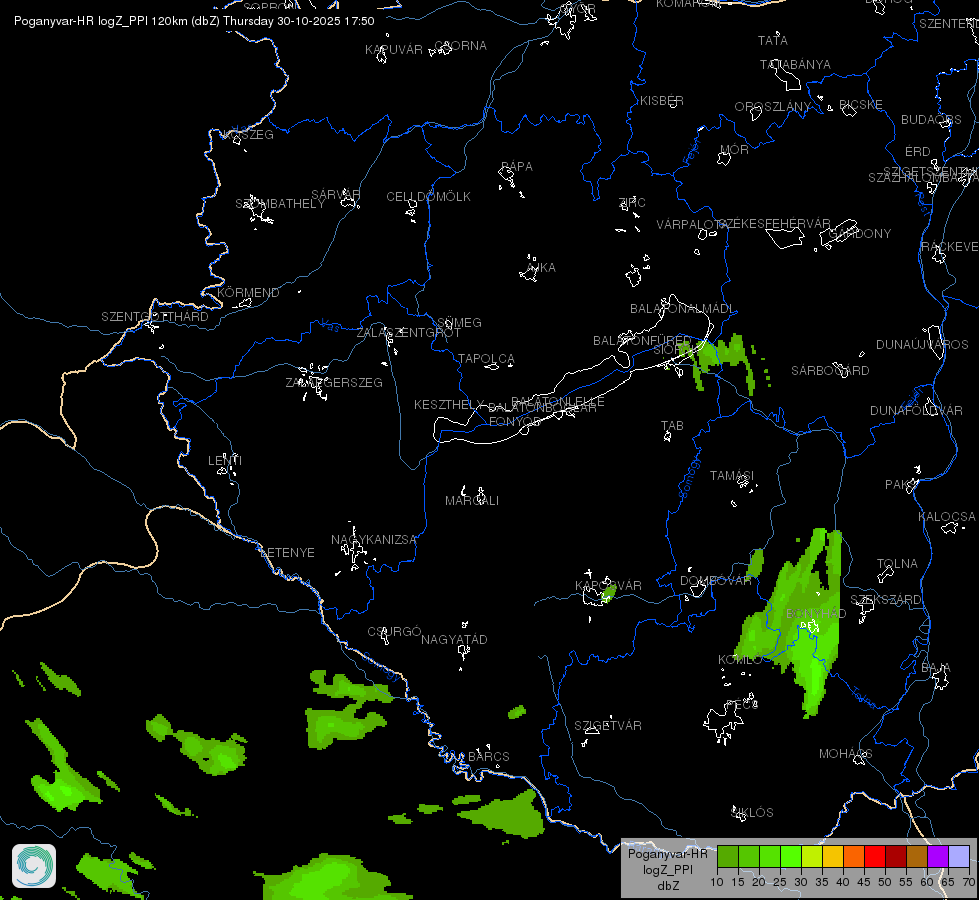Click the KALOCSA town label

(947, 517)
